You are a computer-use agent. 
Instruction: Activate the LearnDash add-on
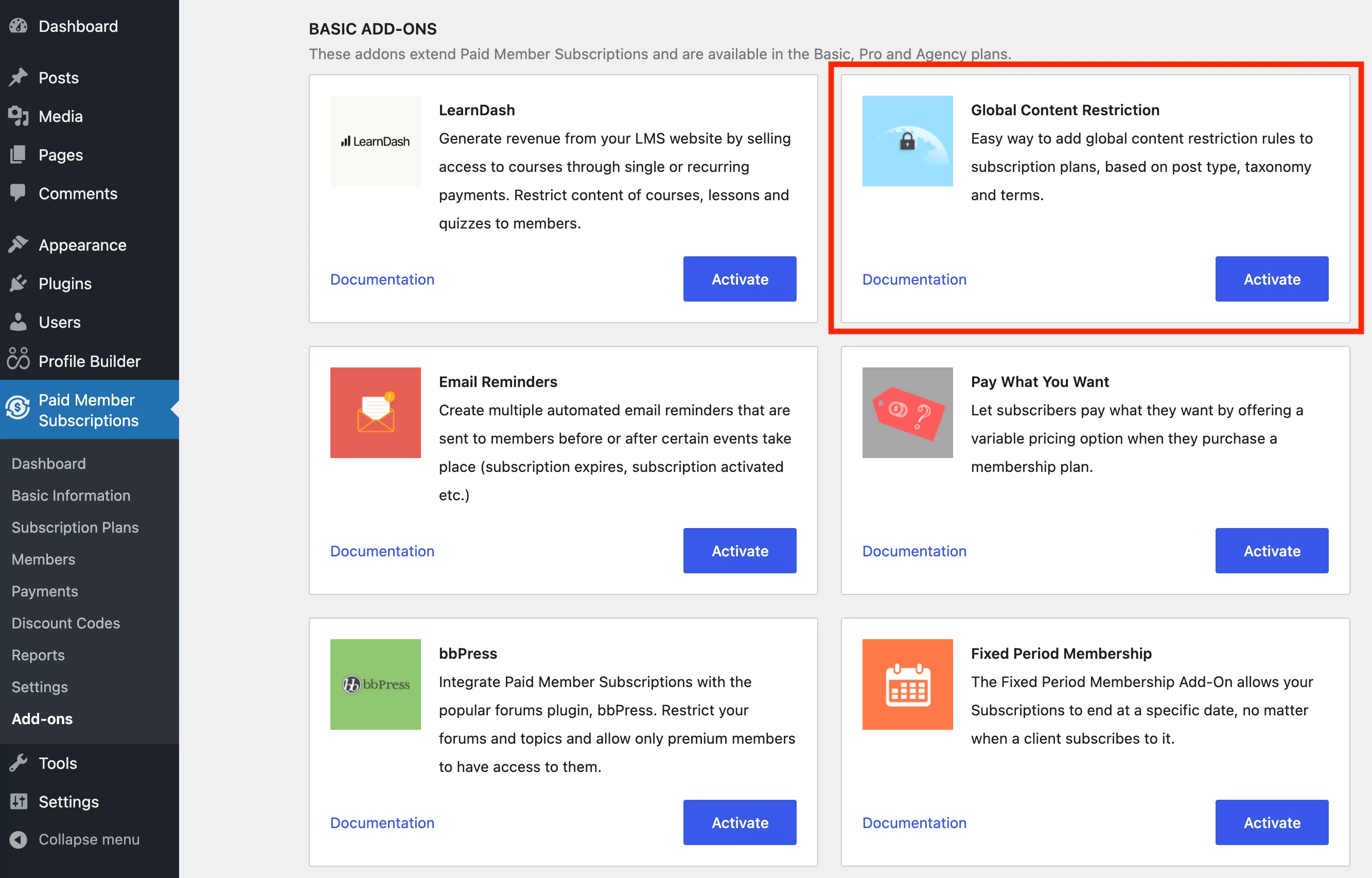[x=740, y=279]
